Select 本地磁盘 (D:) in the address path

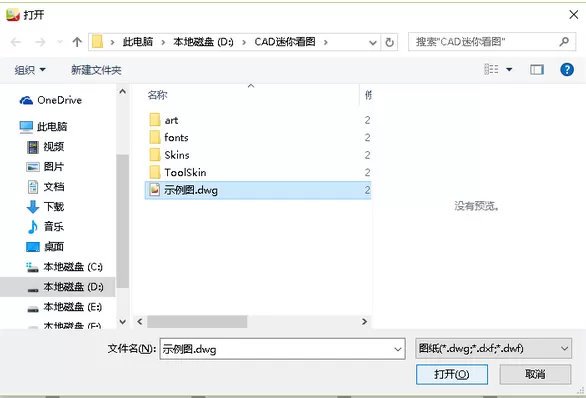coord(203,42)
